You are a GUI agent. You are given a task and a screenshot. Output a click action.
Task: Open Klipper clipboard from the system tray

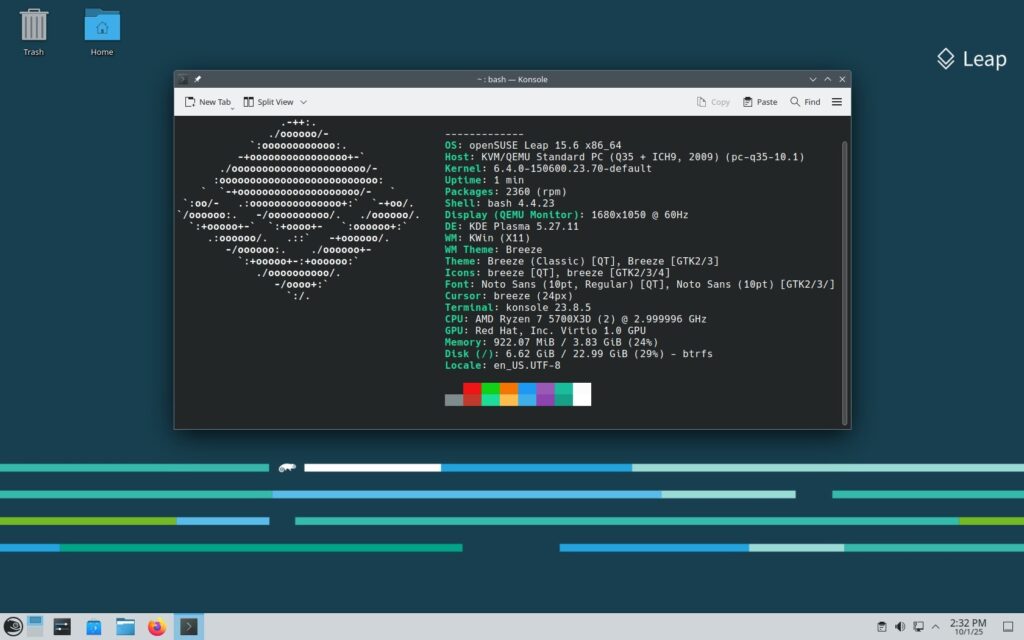point(882,626)
